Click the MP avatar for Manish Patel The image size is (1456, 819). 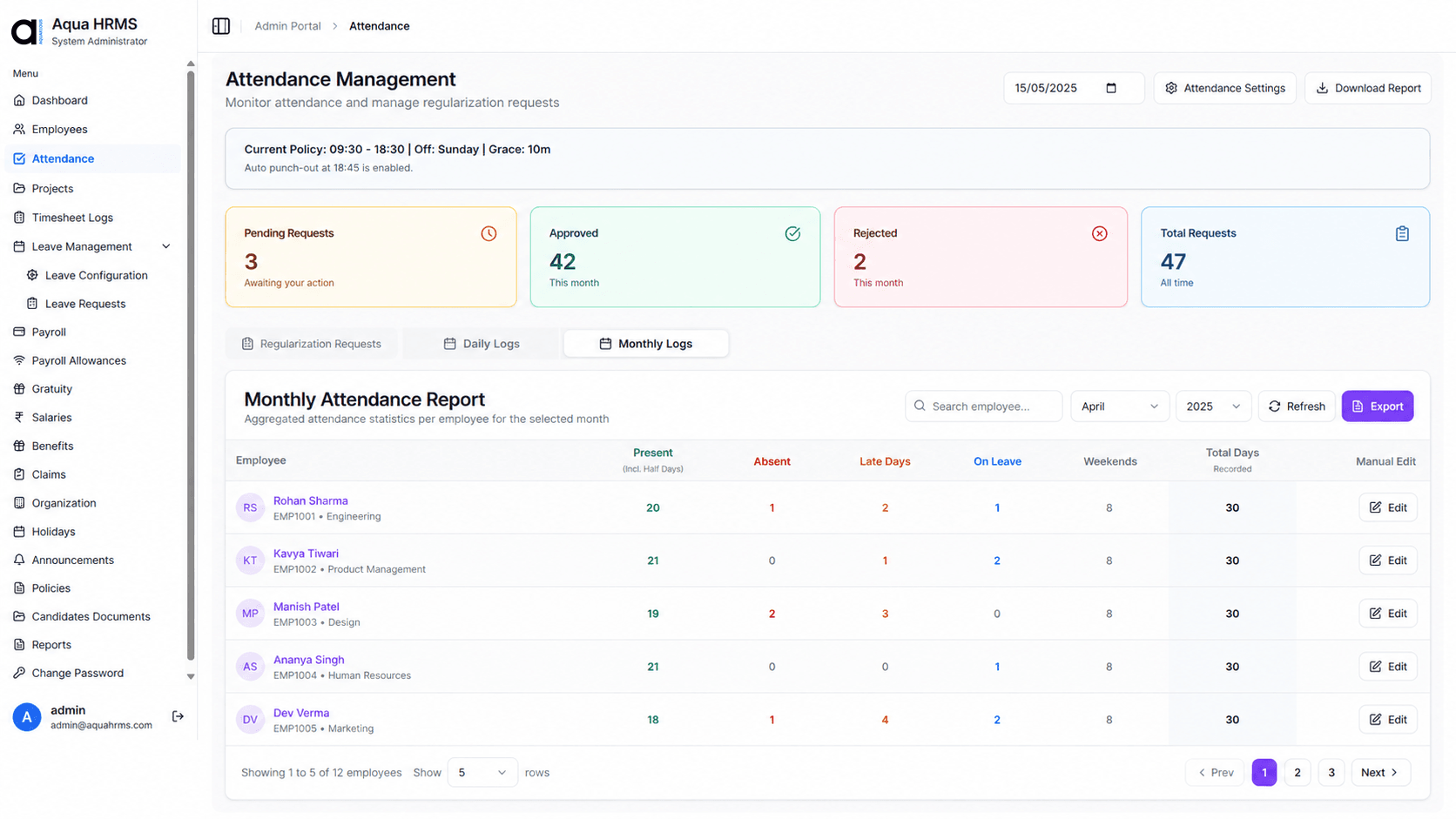pos(250,614)
